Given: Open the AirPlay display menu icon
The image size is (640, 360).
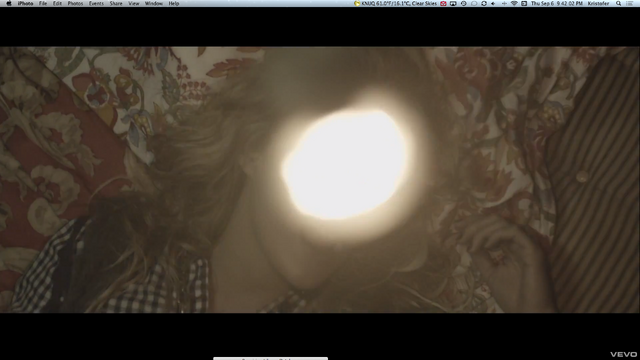Looking at the screenshot, I should (453, 3).
